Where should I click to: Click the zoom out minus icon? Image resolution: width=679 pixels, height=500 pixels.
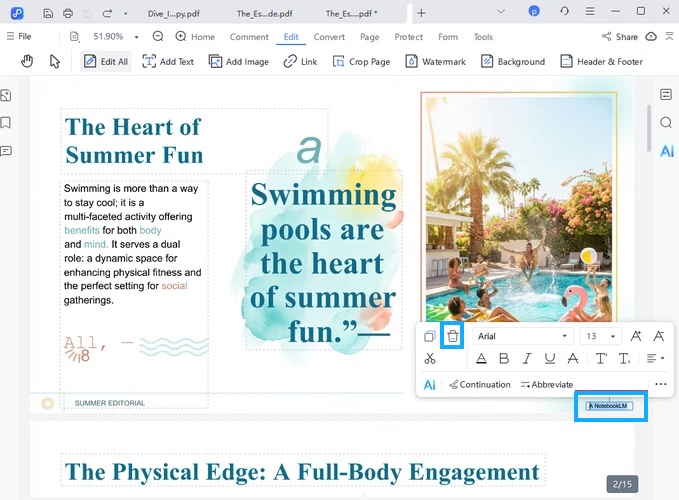158,37
